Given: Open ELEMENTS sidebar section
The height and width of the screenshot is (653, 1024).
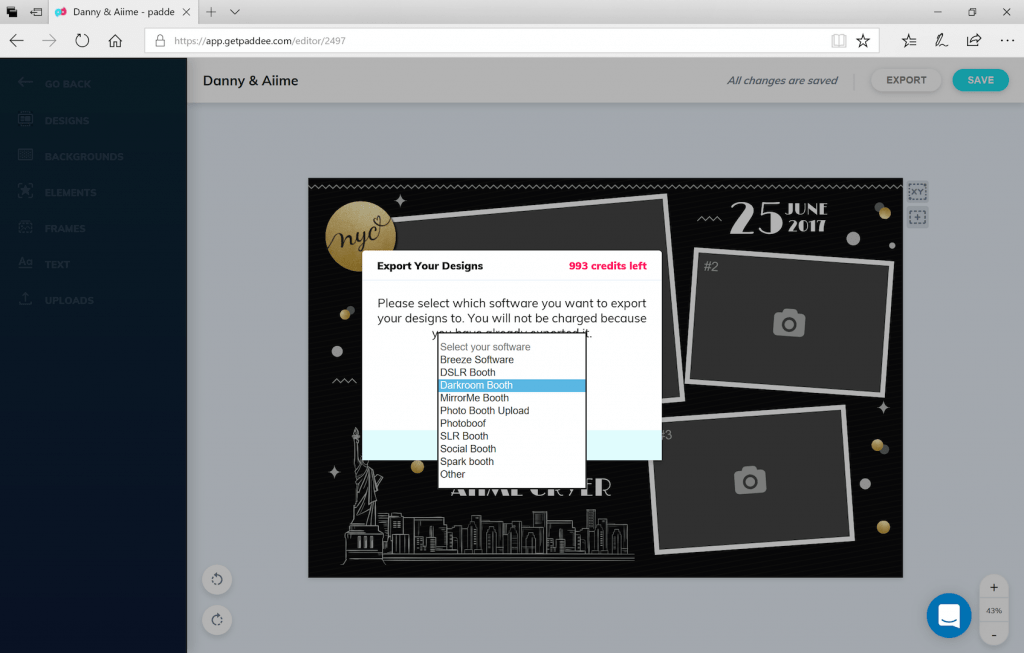Looking at the screenshot, I should coord(57,192).
